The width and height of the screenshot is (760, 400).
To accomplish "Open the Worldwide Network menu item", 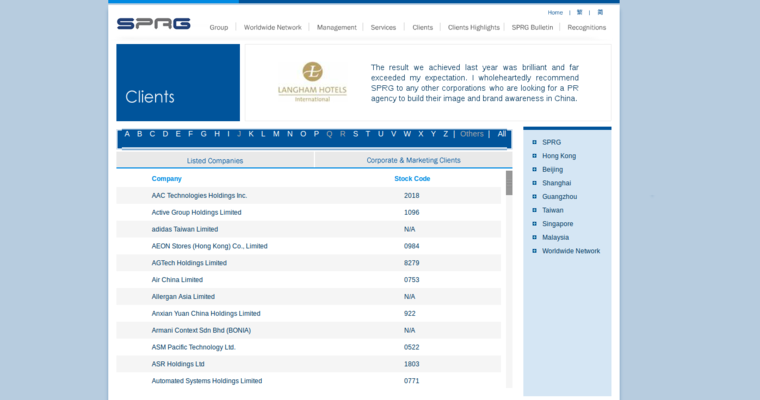I will click(x=272, y=28).
